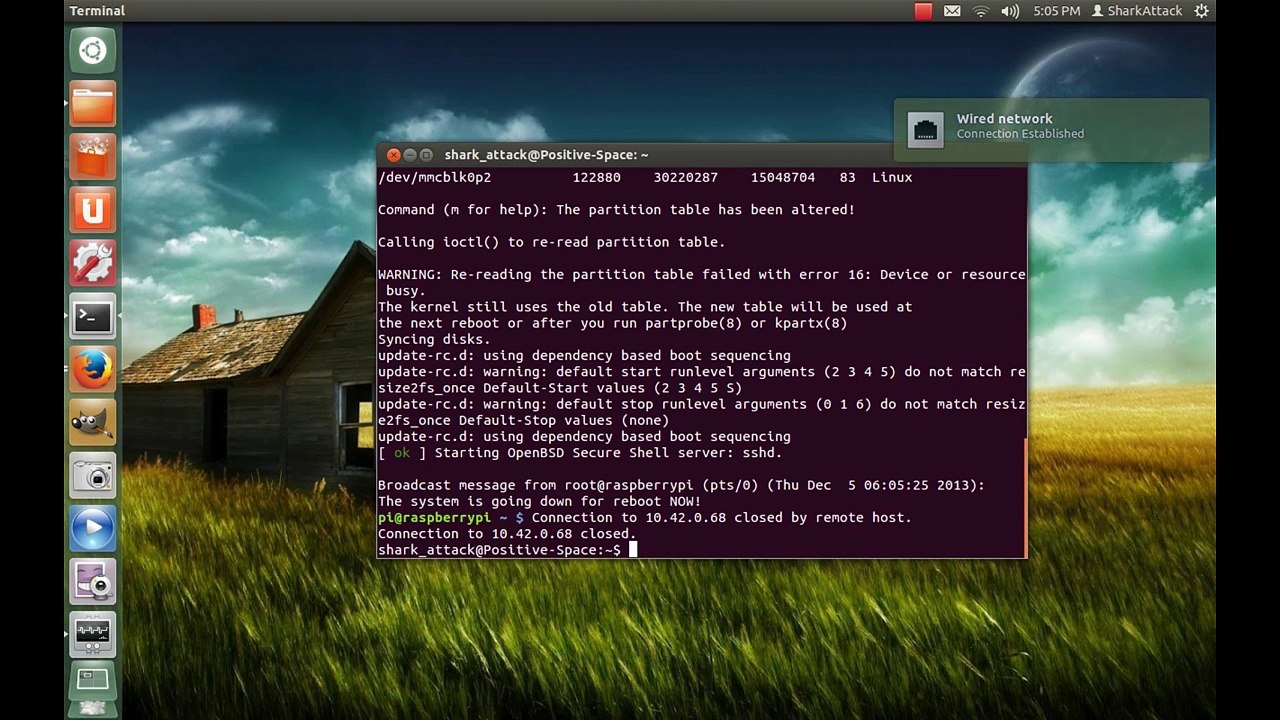This screenshot has width=1280, height=720.
Task: Open System Settings wrench-and-gear icon
Action: [x=93, y=263]
